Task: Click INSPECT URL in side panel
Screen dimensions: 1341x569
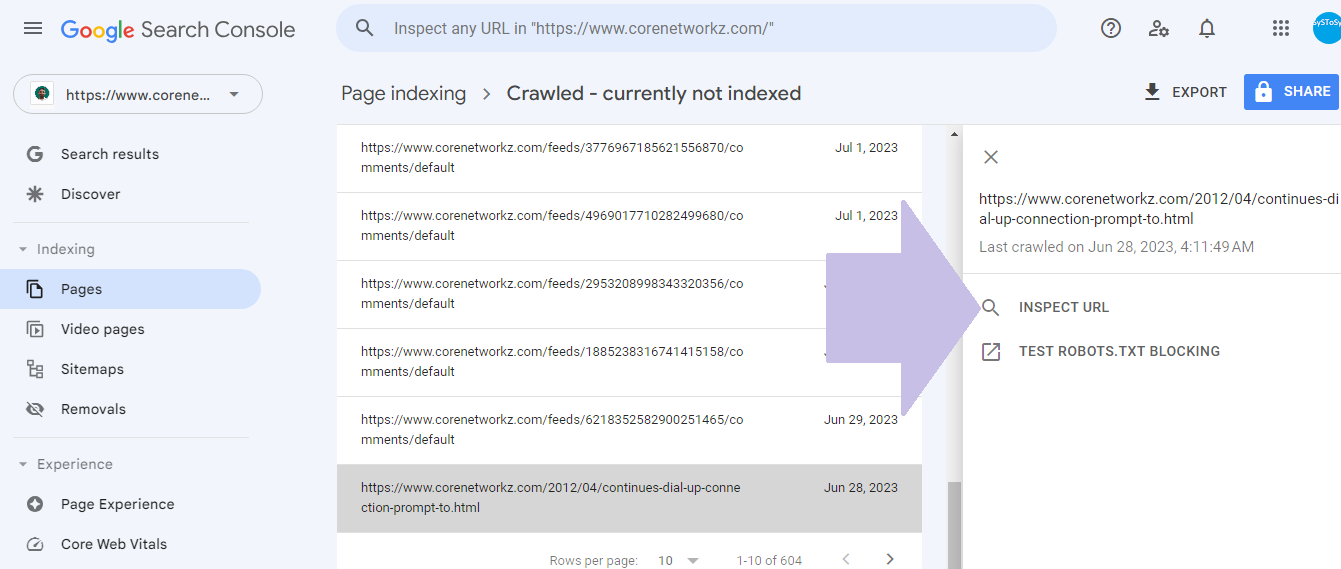Action: coord(1064,307)
